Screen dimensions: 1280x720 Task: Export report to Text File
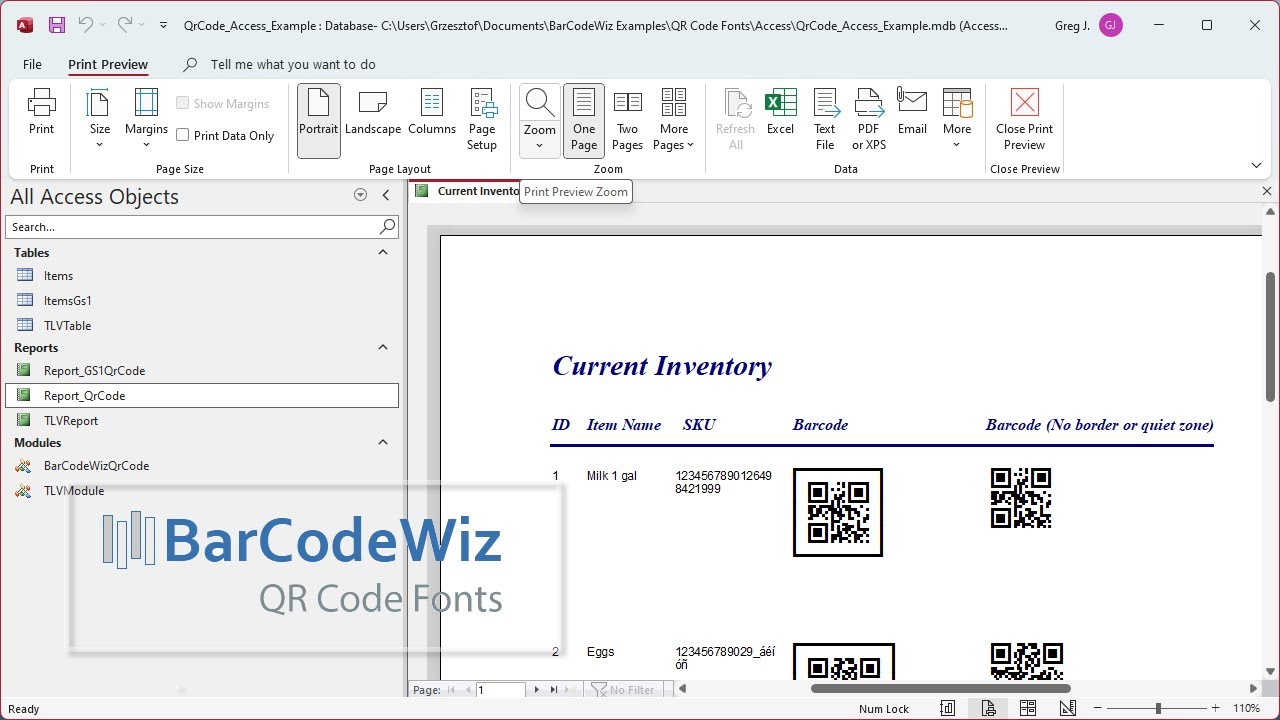click(825, 120)
